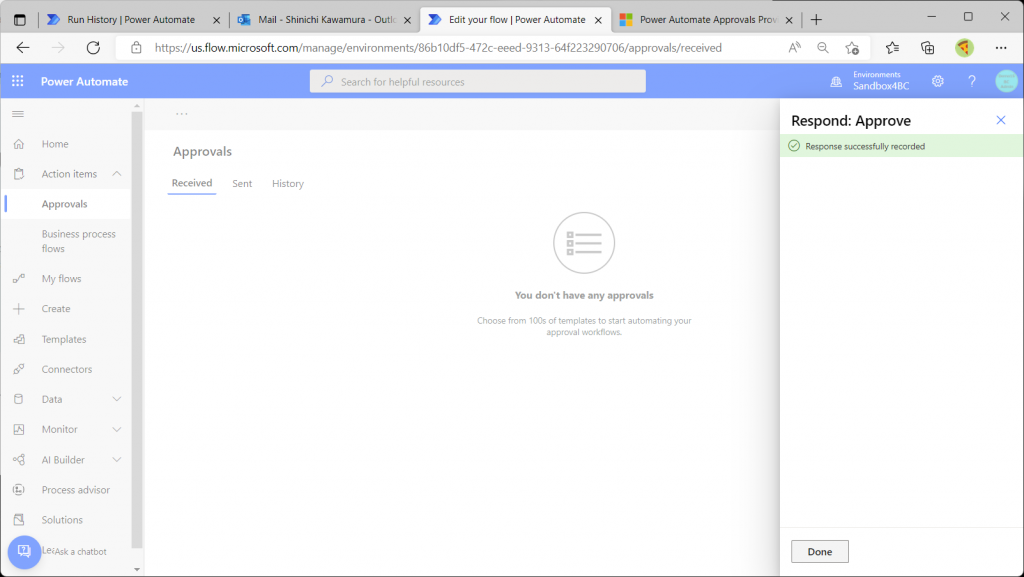This screenshot has width=1024, height=577.
Task: Click sidebar scrollbar down arrow
Action: pyautogui.click(x=136, y=569)
